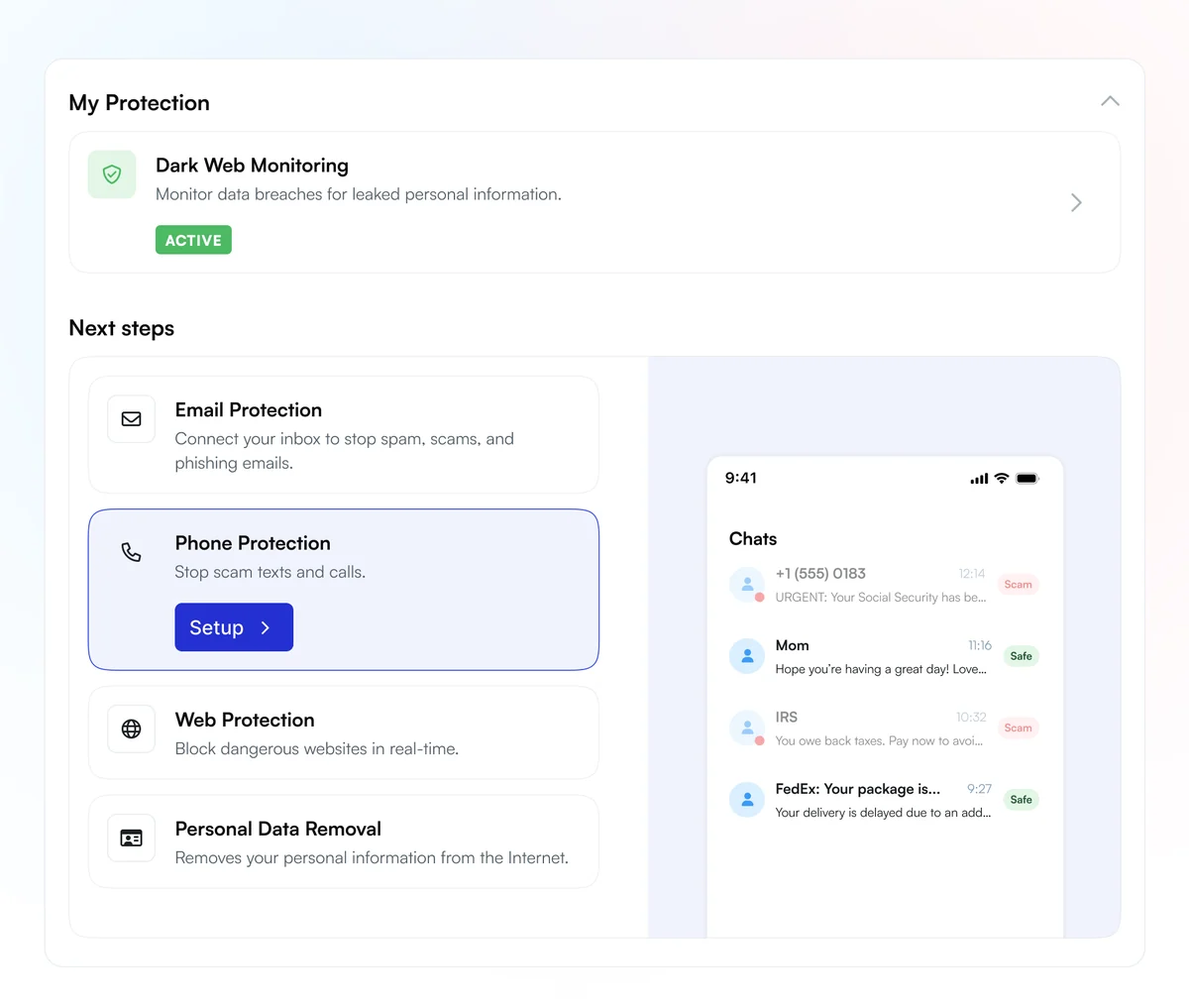Screen dimensions: 1189x1008
Task: Click Mom's chat avatar
Action: [x=747, y=656]
